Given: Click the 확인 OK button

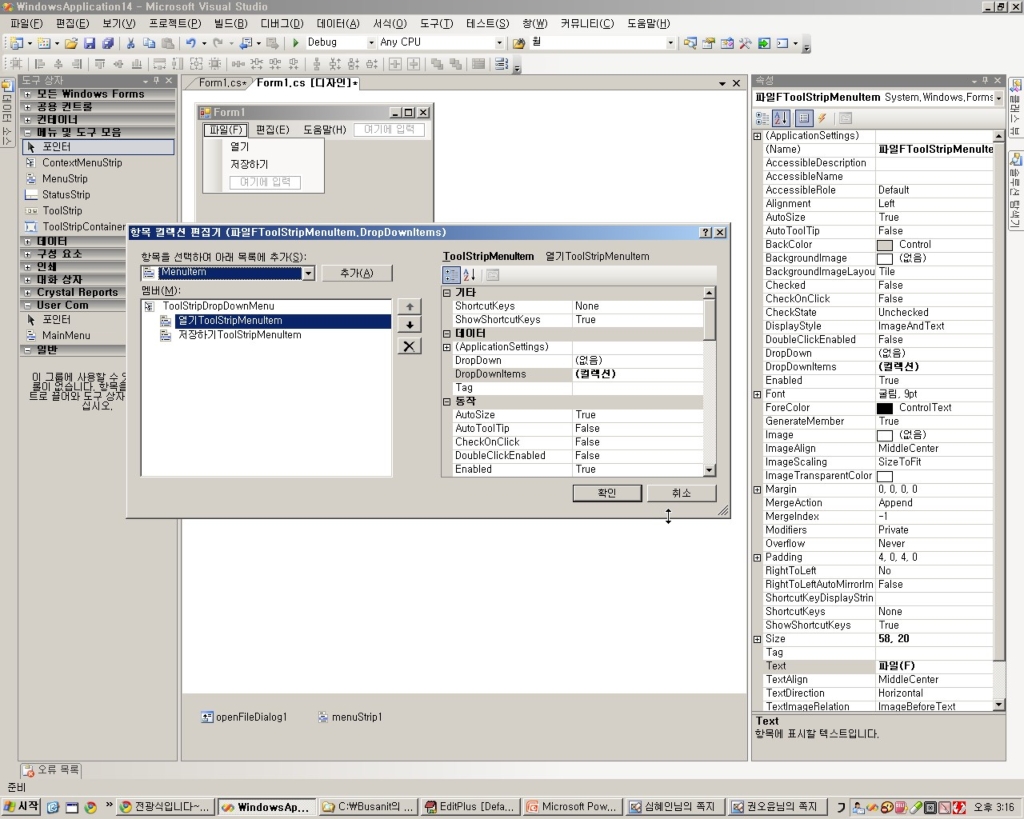Looking at the screenshot, I should 607,493.
